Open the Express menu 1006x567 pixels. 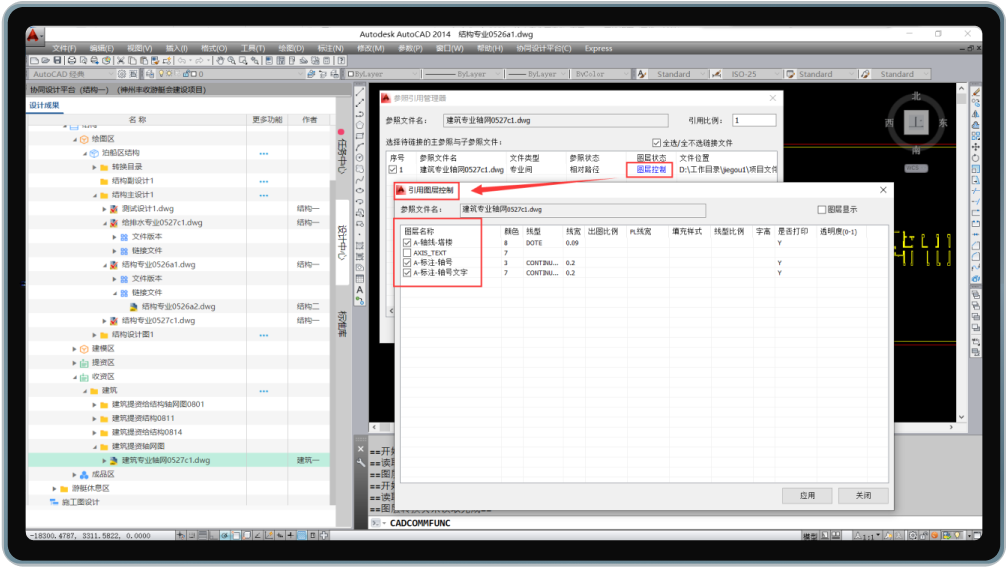pyautogui.click(x=599, y=48)
